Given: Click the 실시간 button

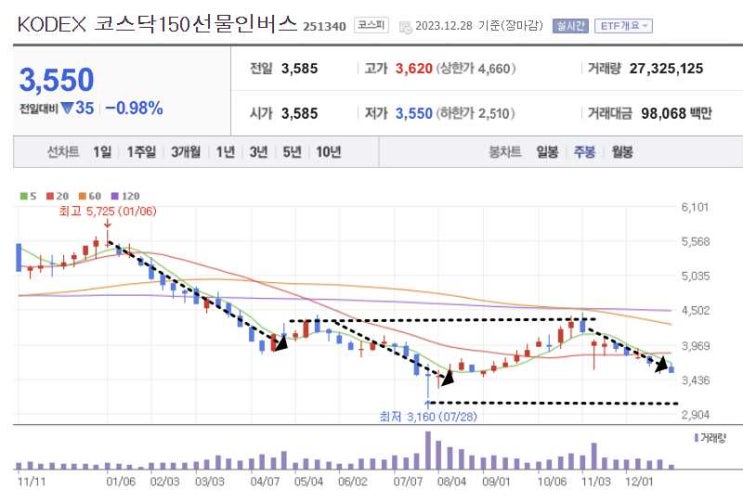Looking at the screenshot, I should pyautogui.click(x=570, y=26).
